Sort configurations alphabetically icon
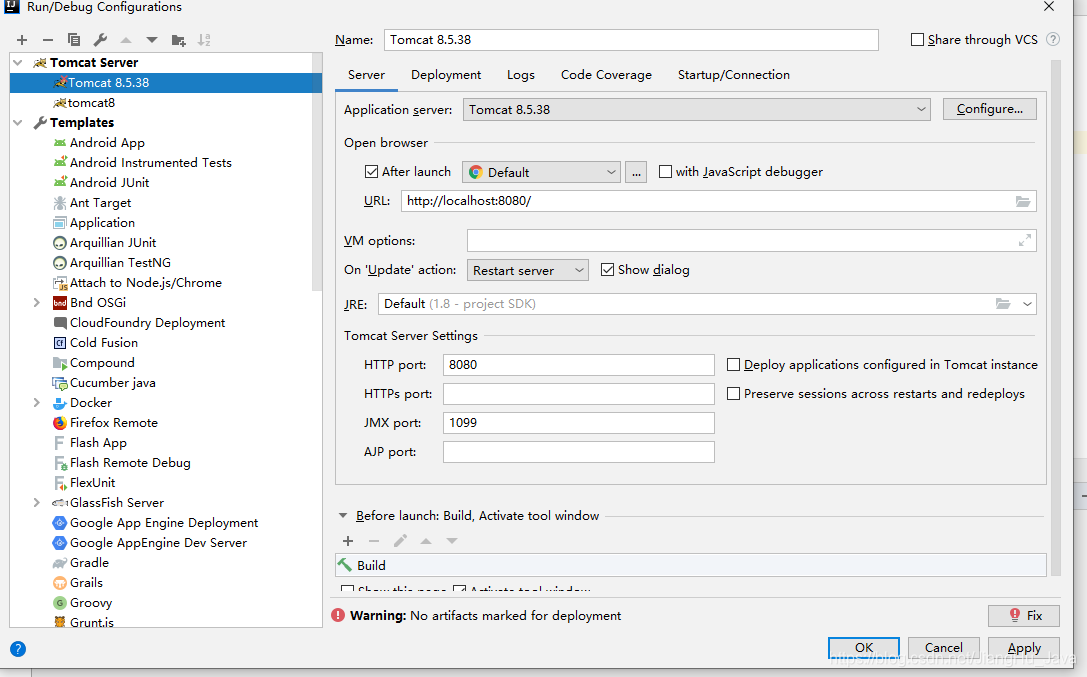This screenshot has height=677, width=1087. coord(204,40)
